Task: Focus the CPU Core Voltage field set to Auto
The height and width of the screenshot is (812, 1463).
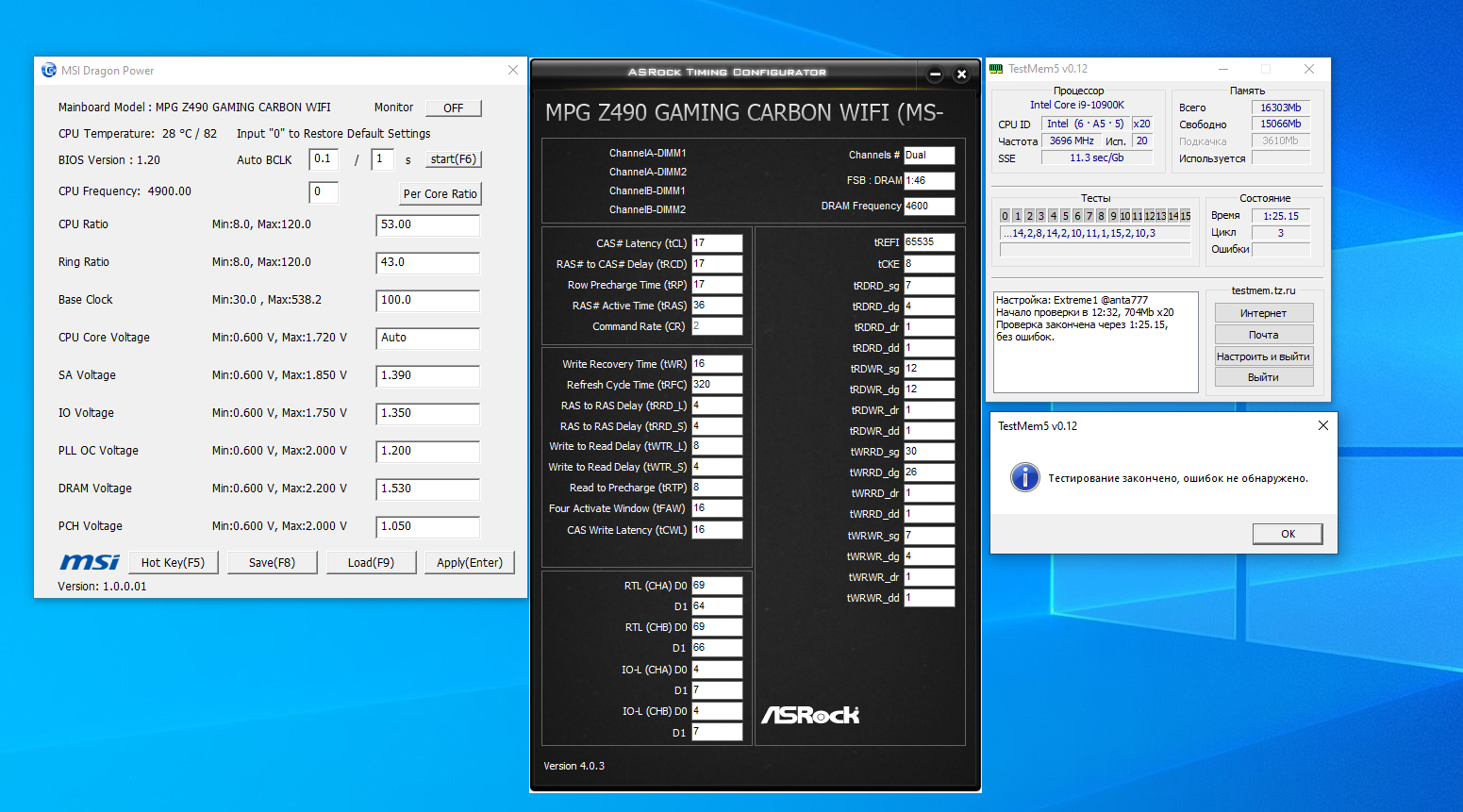Action: click(427, 338)
